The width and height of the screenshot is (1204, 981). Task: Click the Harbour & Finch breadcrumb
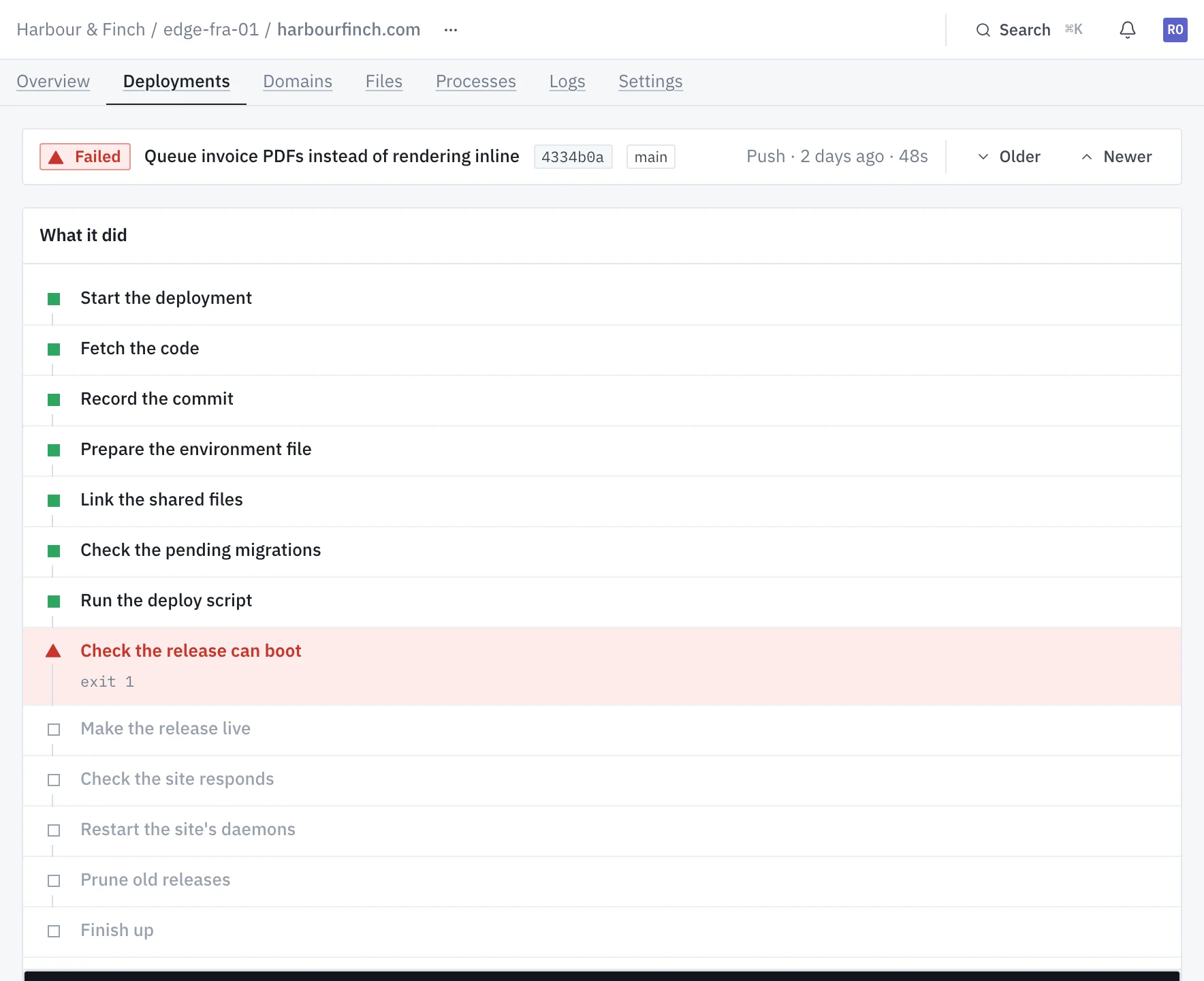[x=81, y=30]
